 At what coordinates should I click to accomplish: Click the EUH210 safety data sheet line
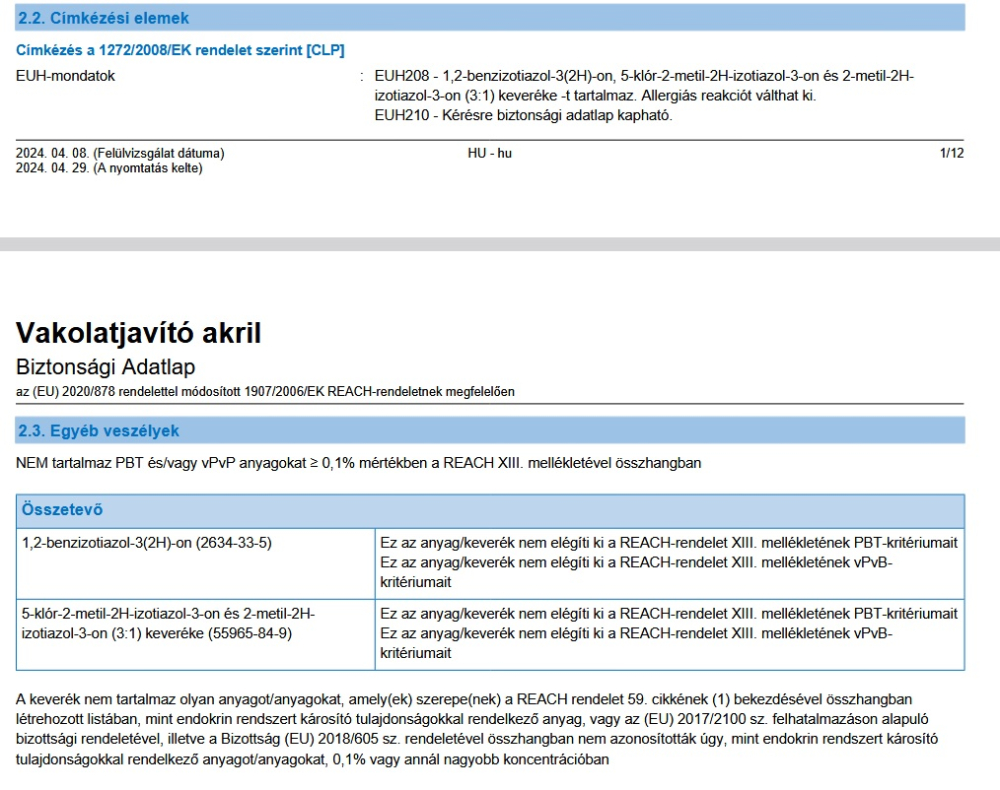pyautogui.click(x=523, y=115)
